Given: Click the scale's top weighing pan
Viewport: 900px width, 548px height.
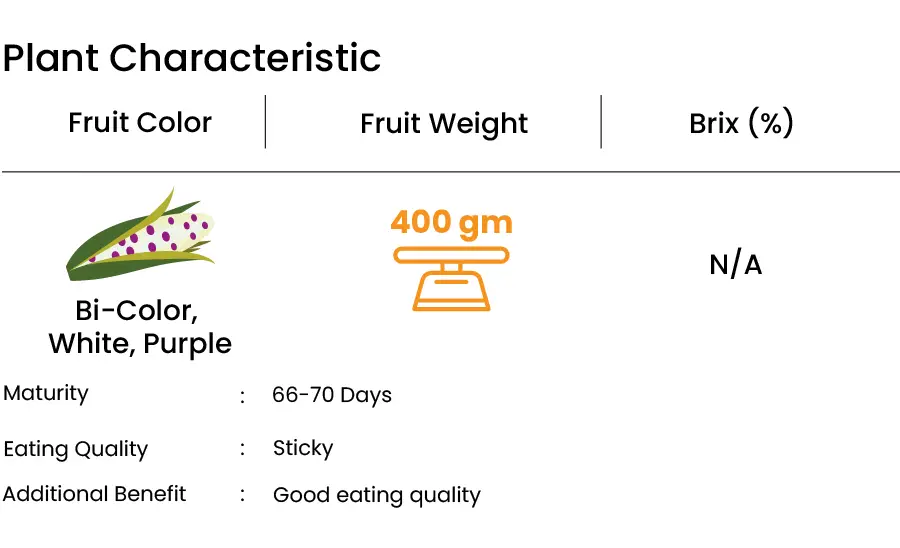Looking at the screenshot, I should pyautogui.click(x=451, y=255).
